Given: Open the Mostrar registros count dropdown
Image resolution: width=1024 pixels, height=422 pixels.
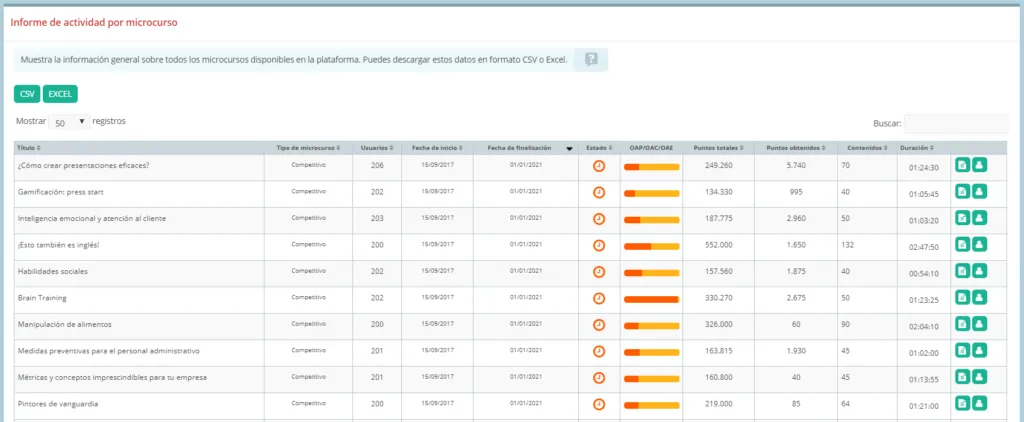Looking at the screenshot, I should [x=70, y=122].
